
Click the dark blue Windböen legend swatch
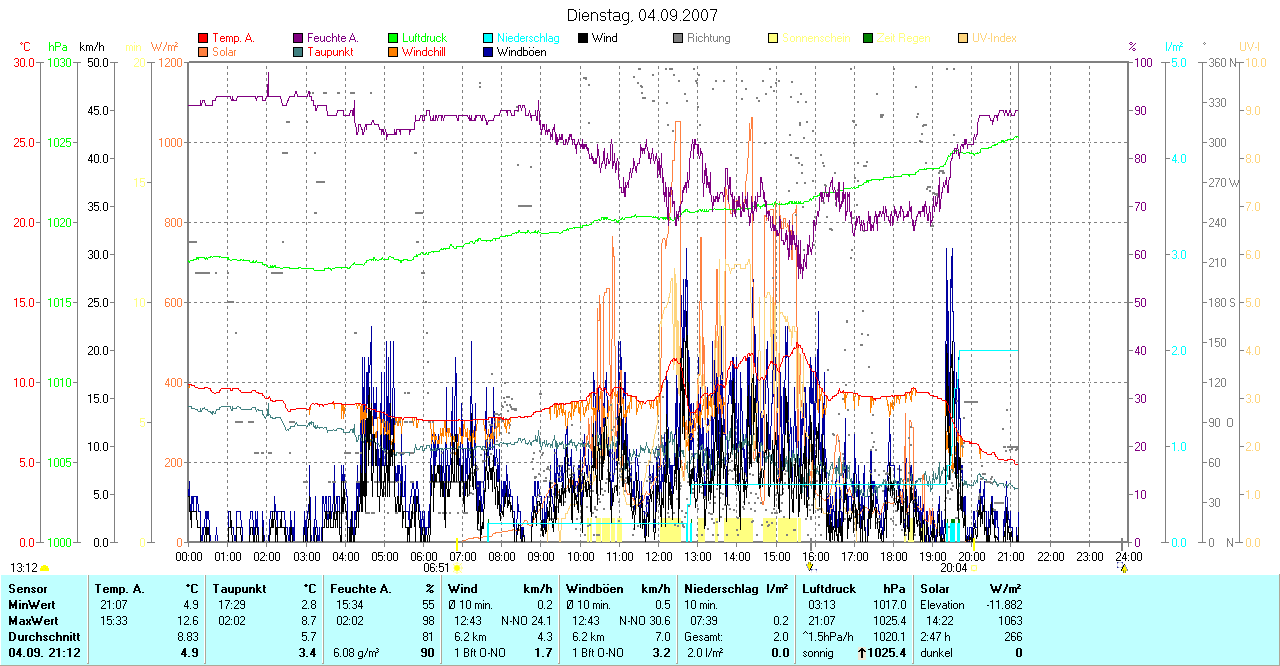(489, 51)
